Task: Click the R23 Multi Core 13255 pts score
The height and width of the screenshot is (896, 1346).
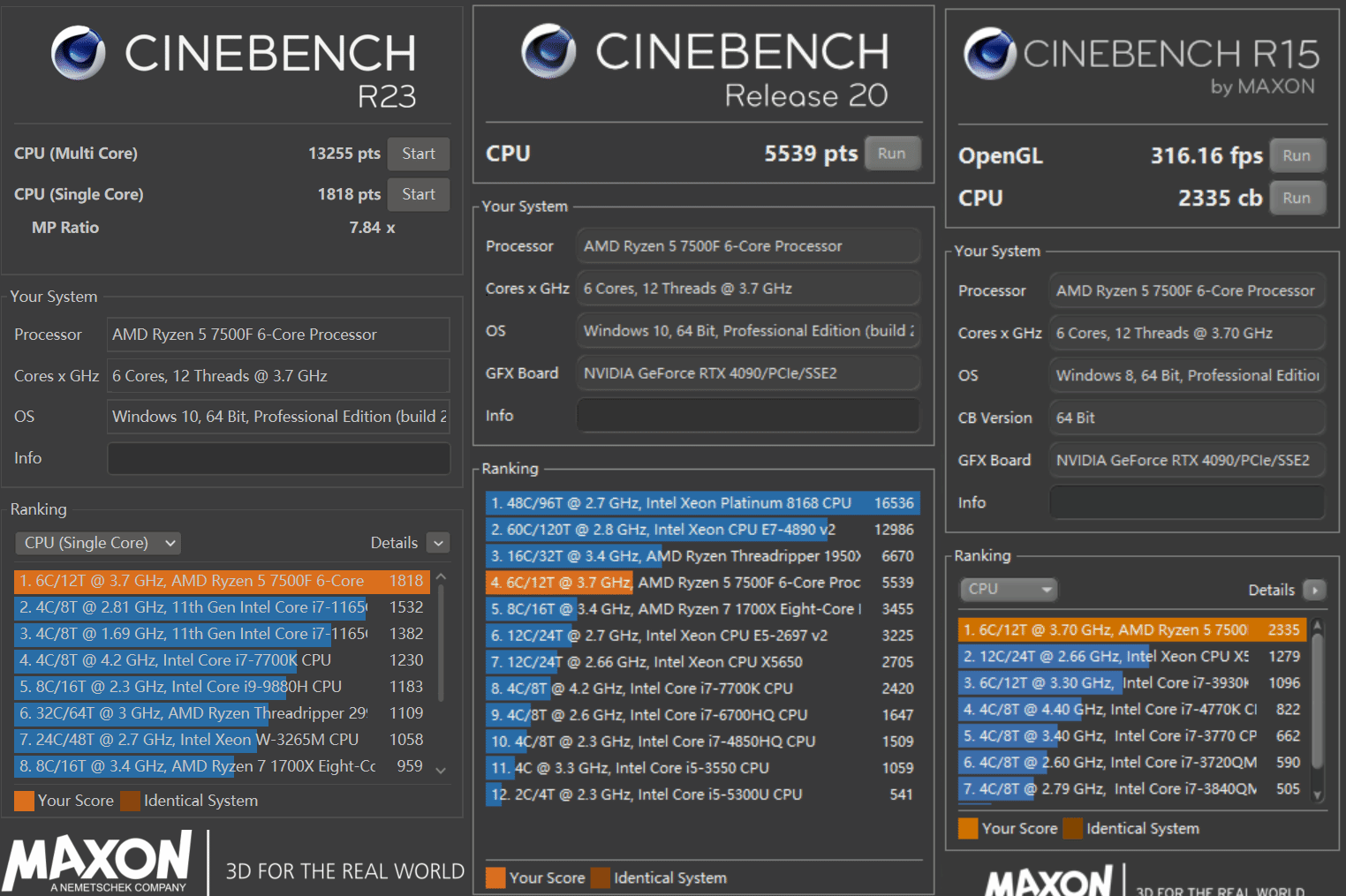Action: pyautogui.click(x=344, y=154)
